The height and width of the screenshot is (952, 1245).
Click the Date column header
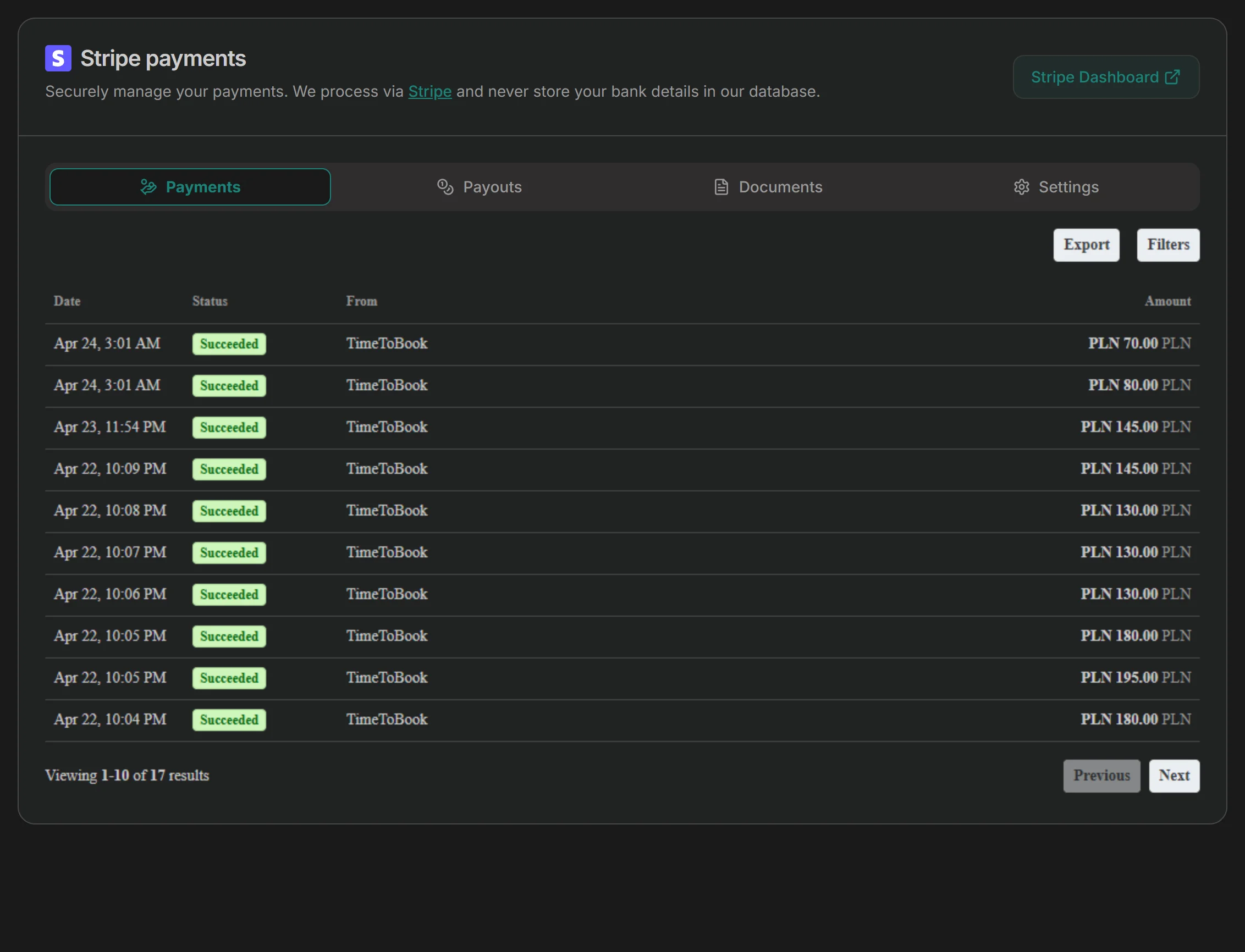click(x=67, y=301)
